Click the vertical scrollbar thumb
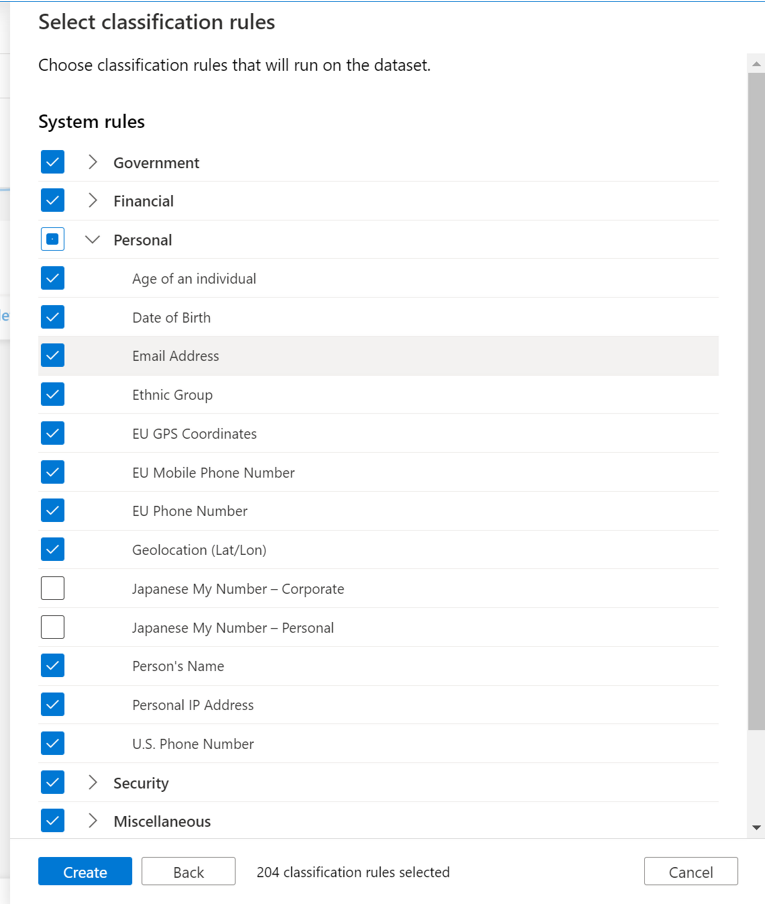Viewport: 765px width, 910px height. (x=756, y=400)
